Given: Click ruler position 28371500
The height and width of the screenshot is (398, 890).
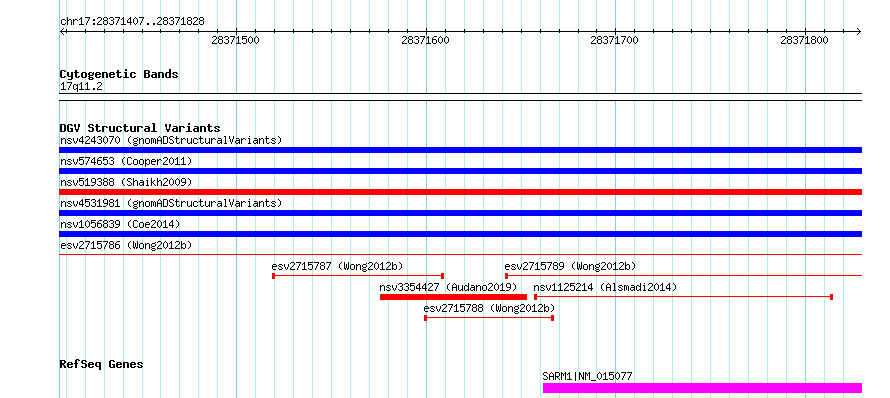Looking at the screenshot, I should coord(235,40).
